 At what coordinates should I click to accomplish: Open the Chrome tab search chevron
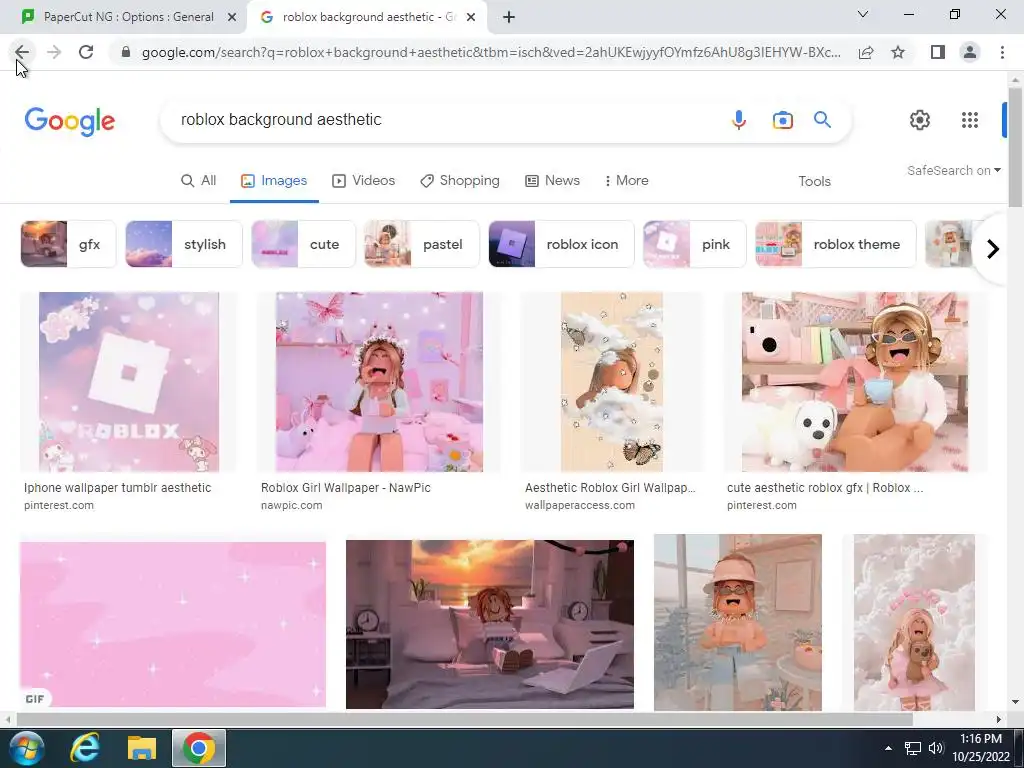coord(863,14)
